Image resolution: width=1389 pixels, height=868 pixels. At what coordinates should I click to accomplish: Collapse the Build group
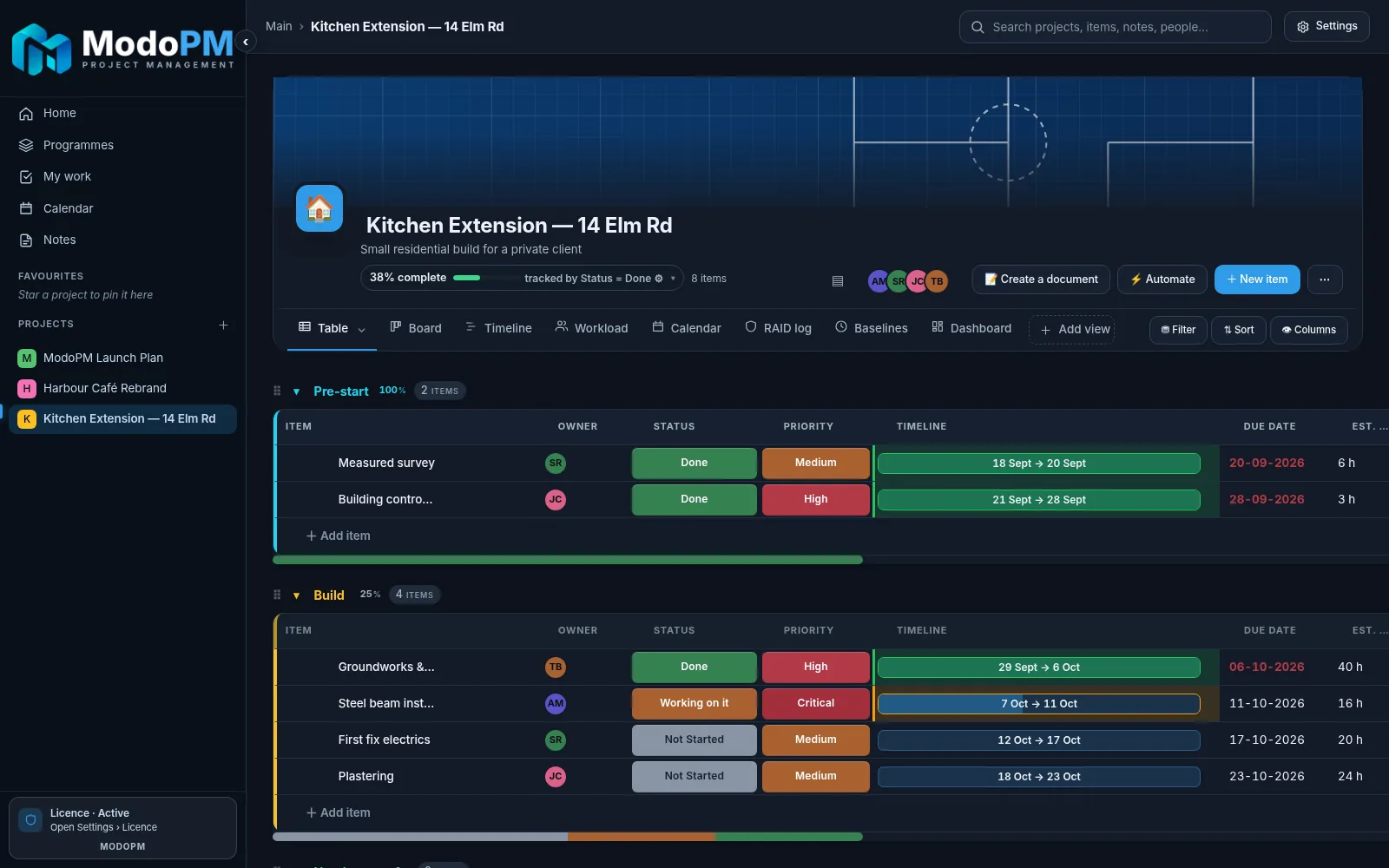(x=297, y=595)
